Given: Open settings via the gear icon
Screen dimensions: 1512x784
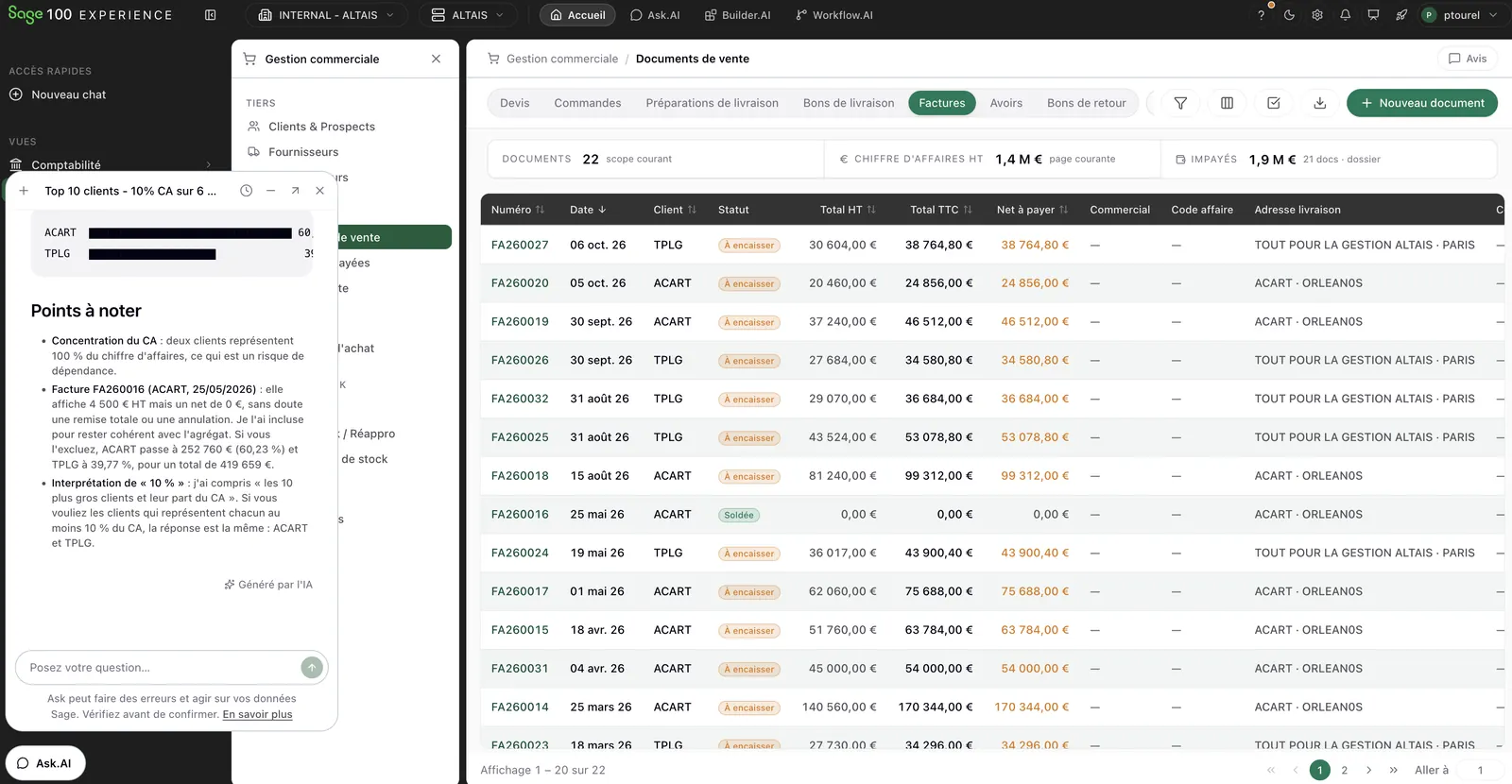Looking at the screenshot, I should click(x=1317, y=15).
